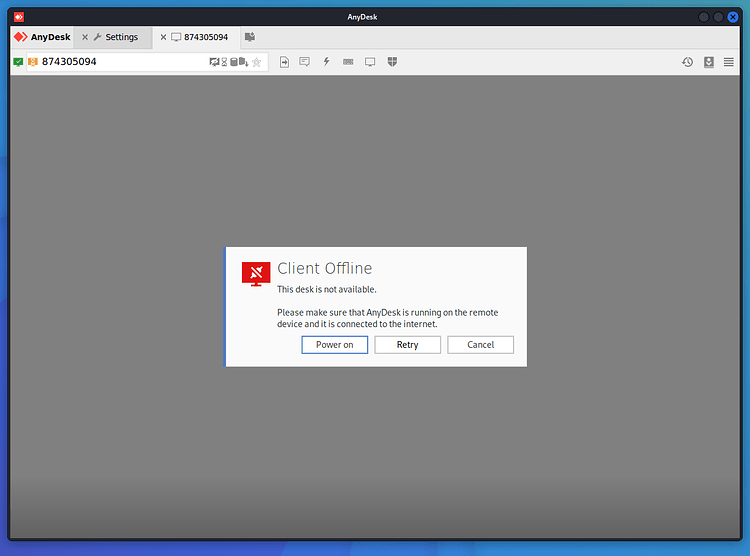
Task: Add address to favorites with star icon
Action: 257,62
